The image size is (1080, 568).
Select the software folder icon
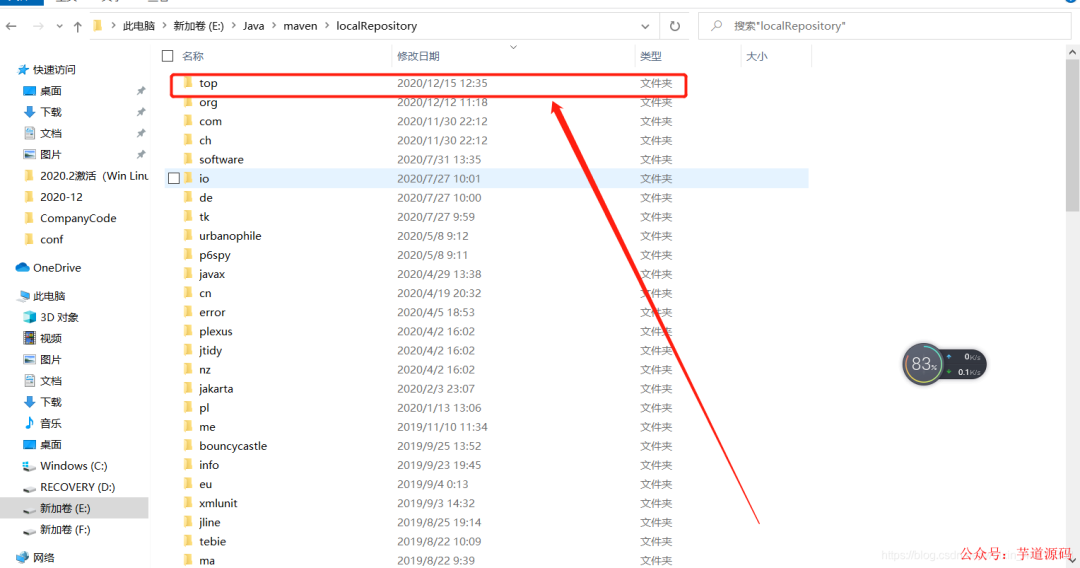click(x=188, y=159)
